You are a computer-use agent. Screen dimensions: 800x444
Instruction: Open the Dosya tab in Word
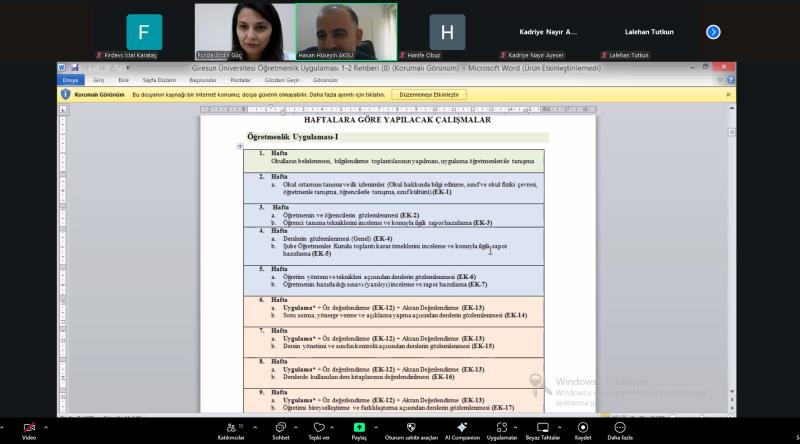70,79
